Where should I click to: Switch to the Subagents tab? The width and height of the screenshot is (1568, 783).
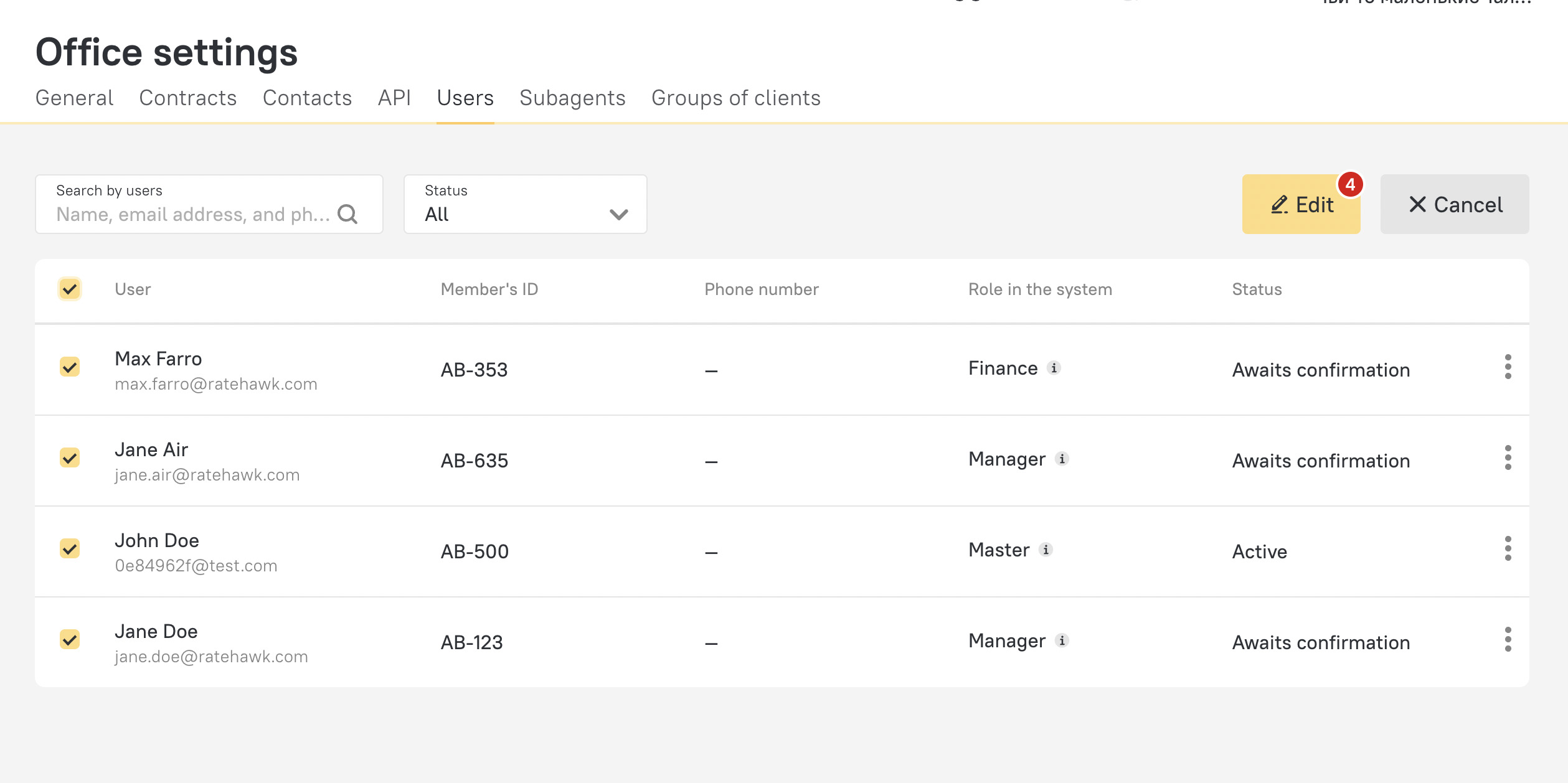click(x=572, y=98)
